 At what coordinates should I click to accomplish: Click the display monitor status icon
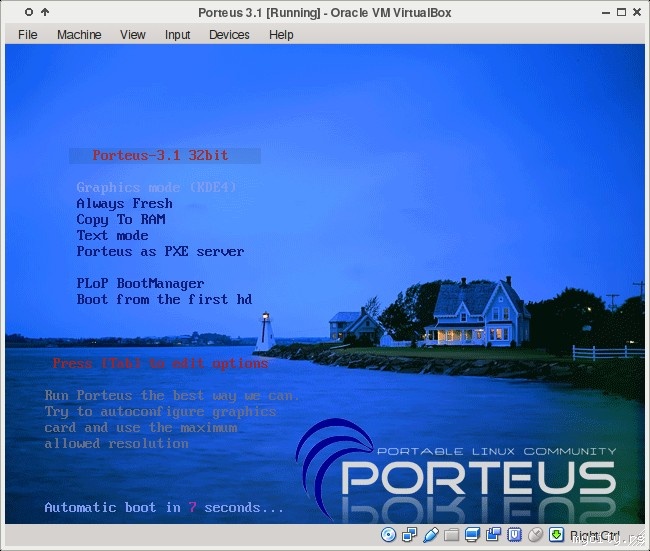coord(472,535)
